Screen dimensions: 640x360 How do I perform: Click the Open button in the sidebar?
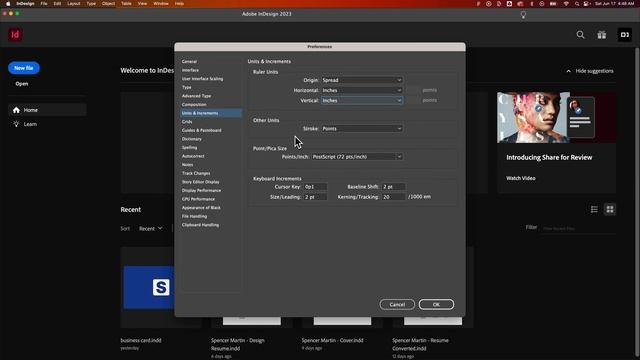click(x=22, y=84)
